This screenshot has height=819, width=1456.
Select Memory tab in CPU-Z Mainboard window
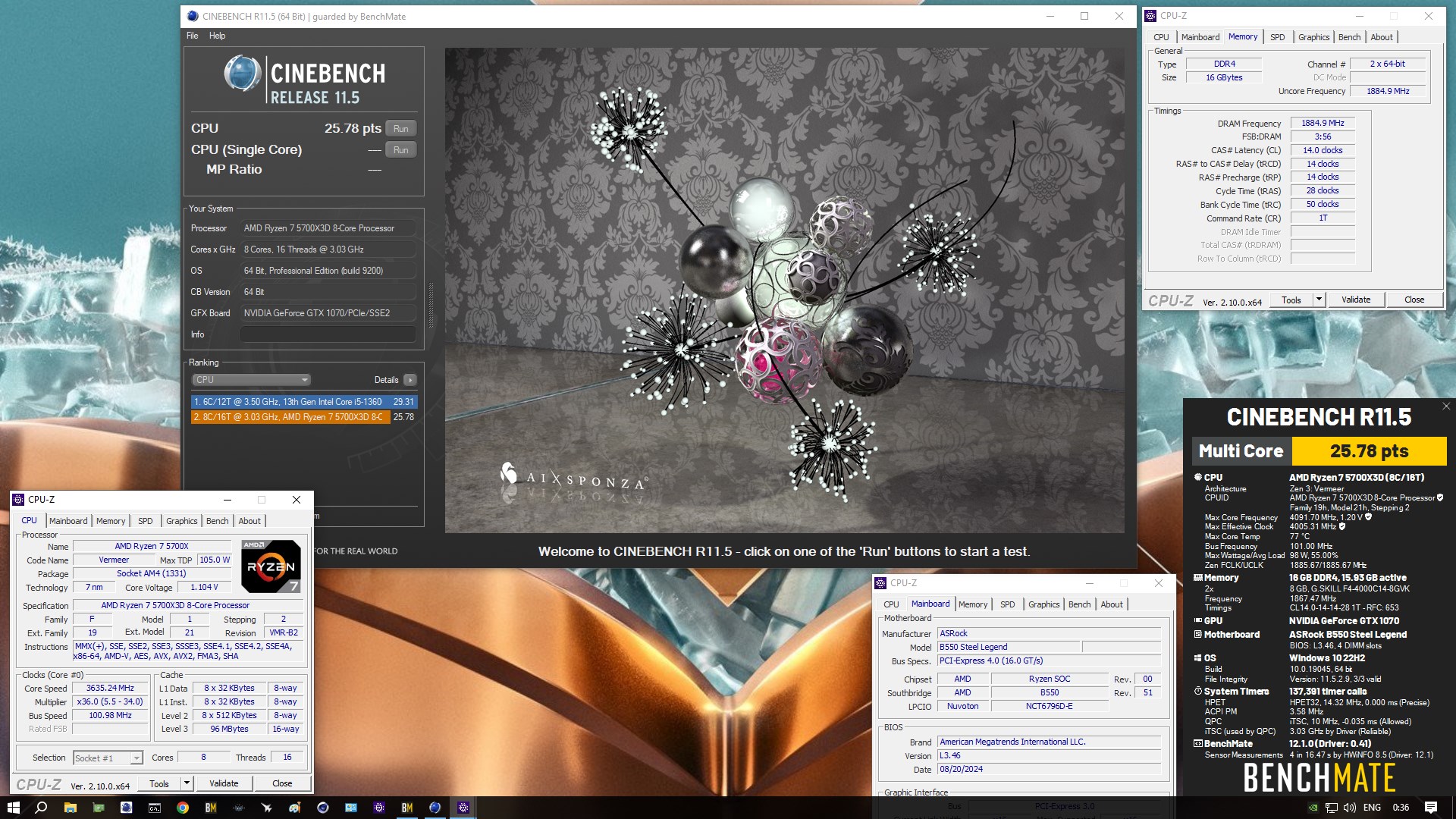tap(973, 604)
